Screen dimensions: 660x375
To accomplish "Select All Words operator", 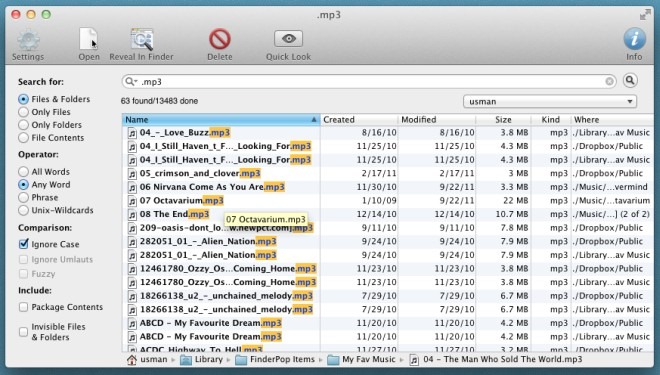I will pos(24,172).
